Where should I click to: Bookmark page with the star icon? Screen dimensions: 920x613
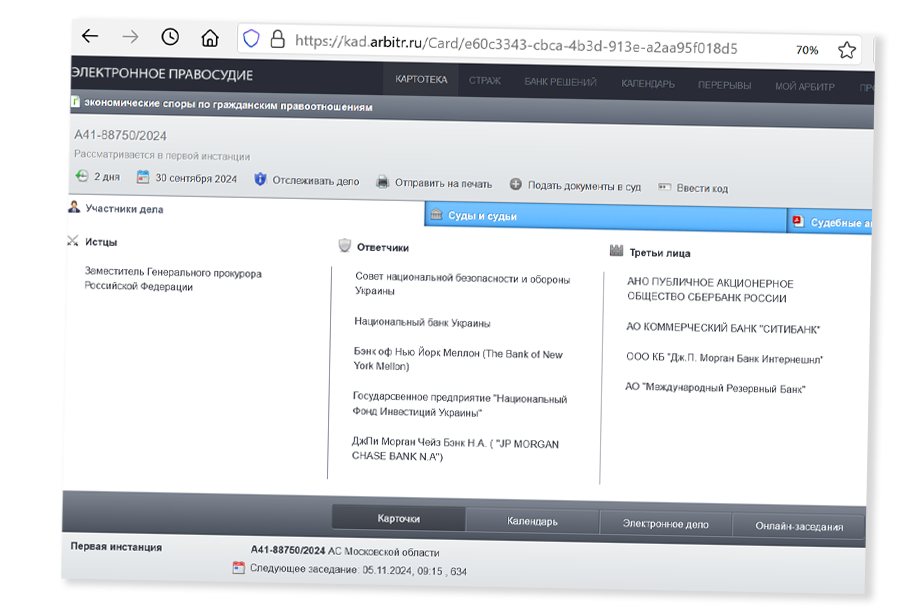pyautogui.click(x=847, y=50)
